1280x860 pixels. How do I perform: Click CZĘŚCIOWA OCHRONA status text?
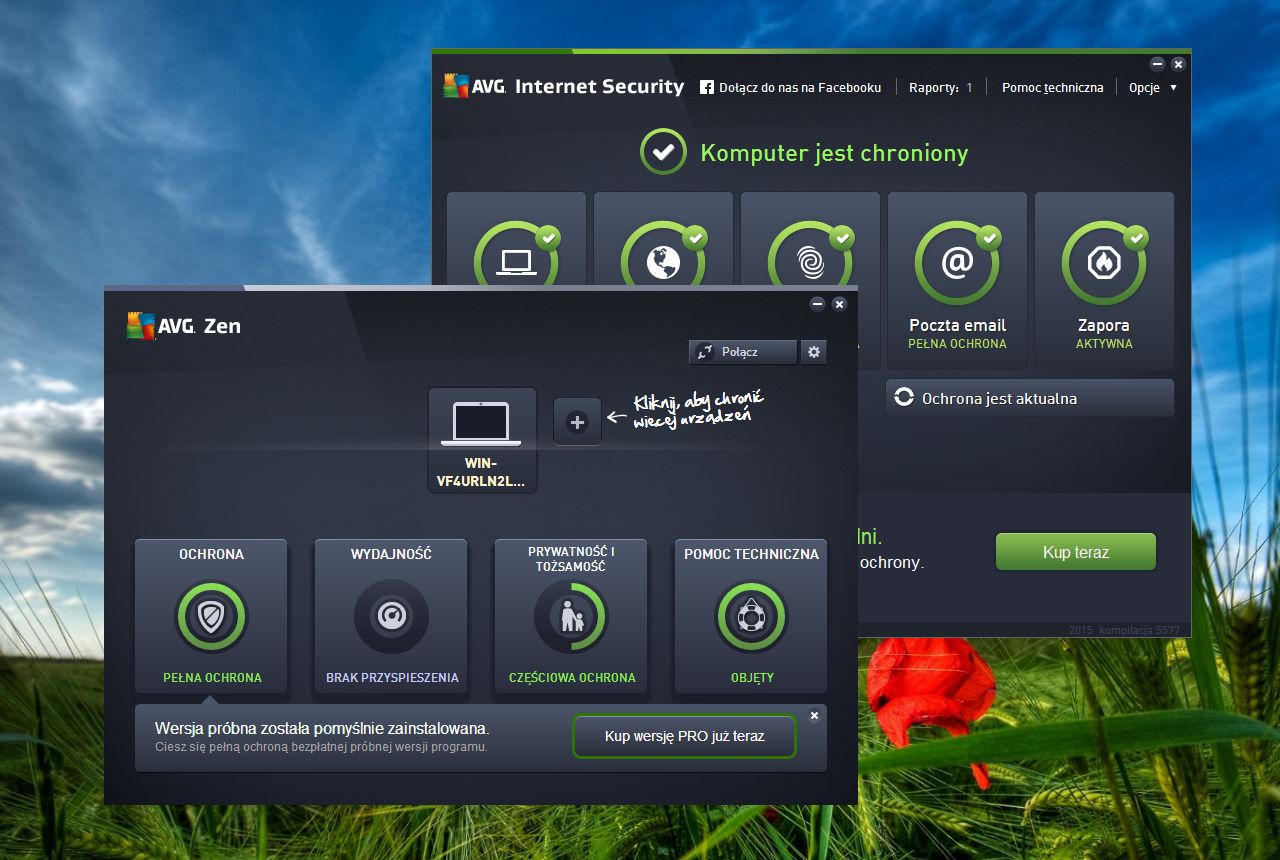(572, 678)
